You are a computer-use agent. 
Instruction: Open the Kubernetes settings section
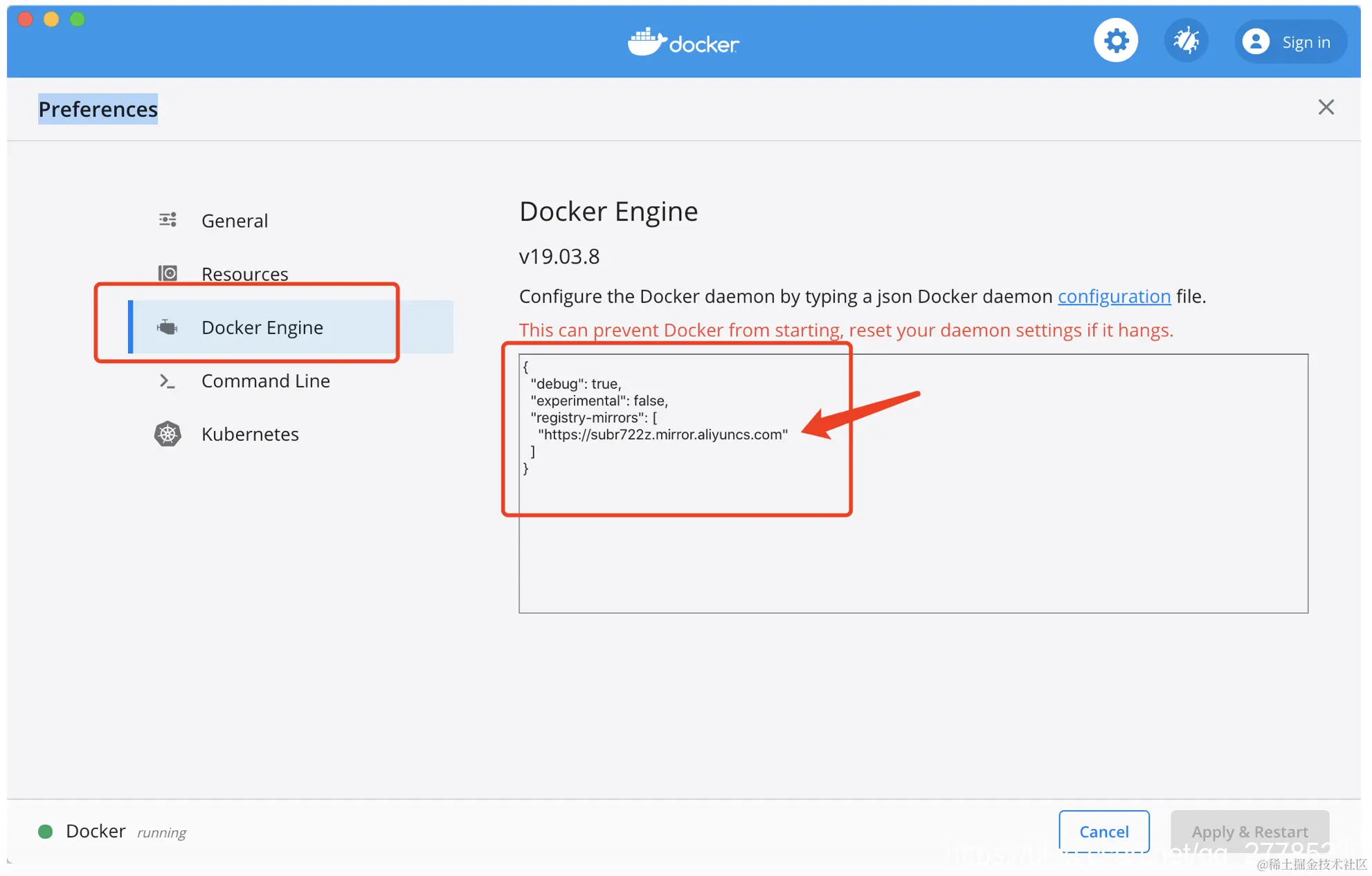pyautogui.click(x=250, y=434)
